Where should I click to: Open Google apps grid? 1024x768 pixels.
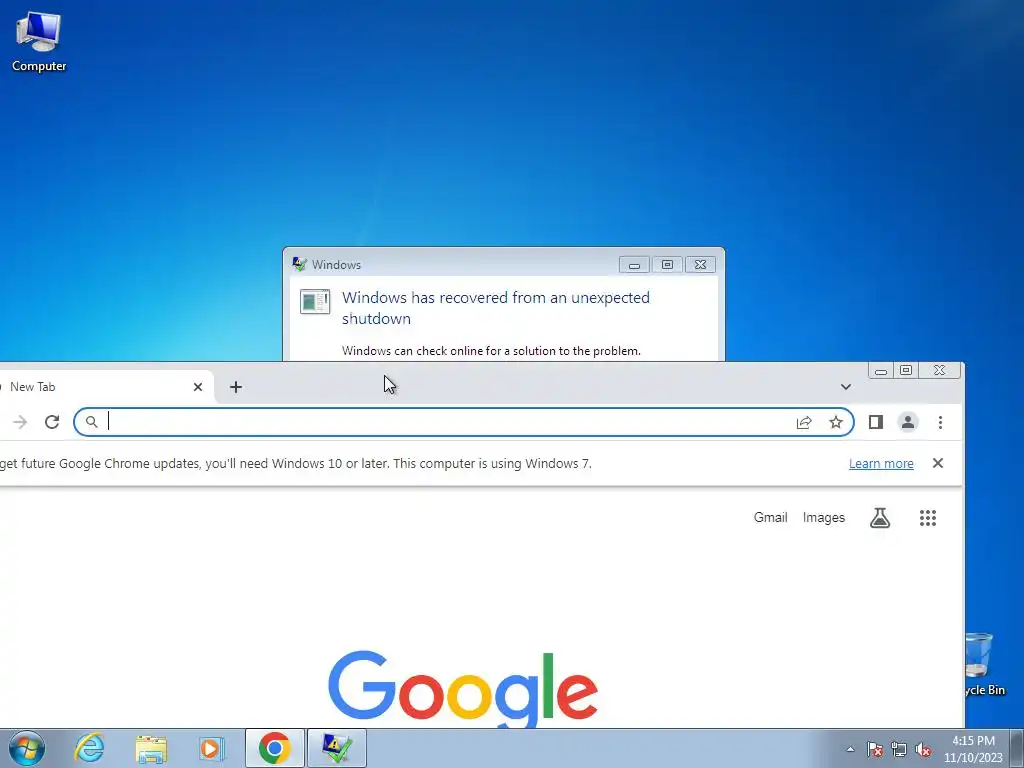click(928, 518)
